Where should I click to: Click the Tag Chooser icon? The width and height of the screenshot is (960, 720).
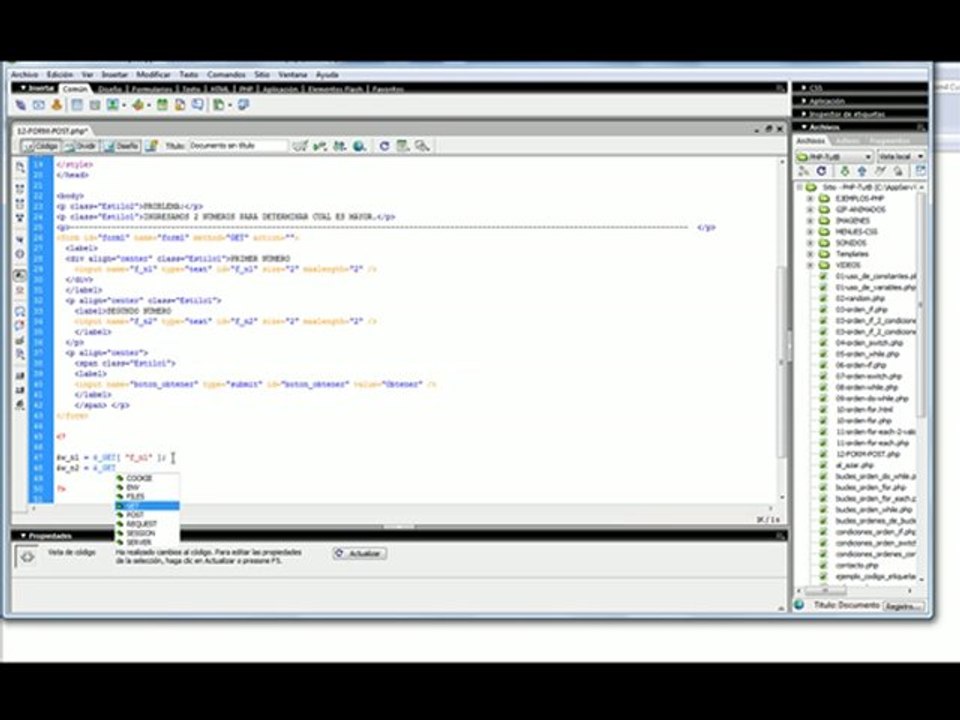pyautogui.click(x=244, y=105)
